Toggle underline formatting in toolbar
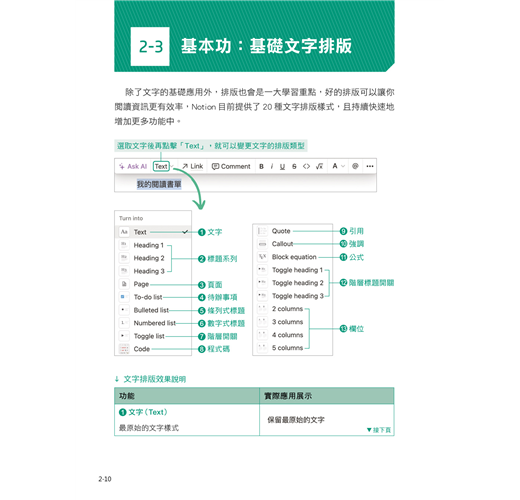This screenshot has width=520, height=500. coord(282,166)
